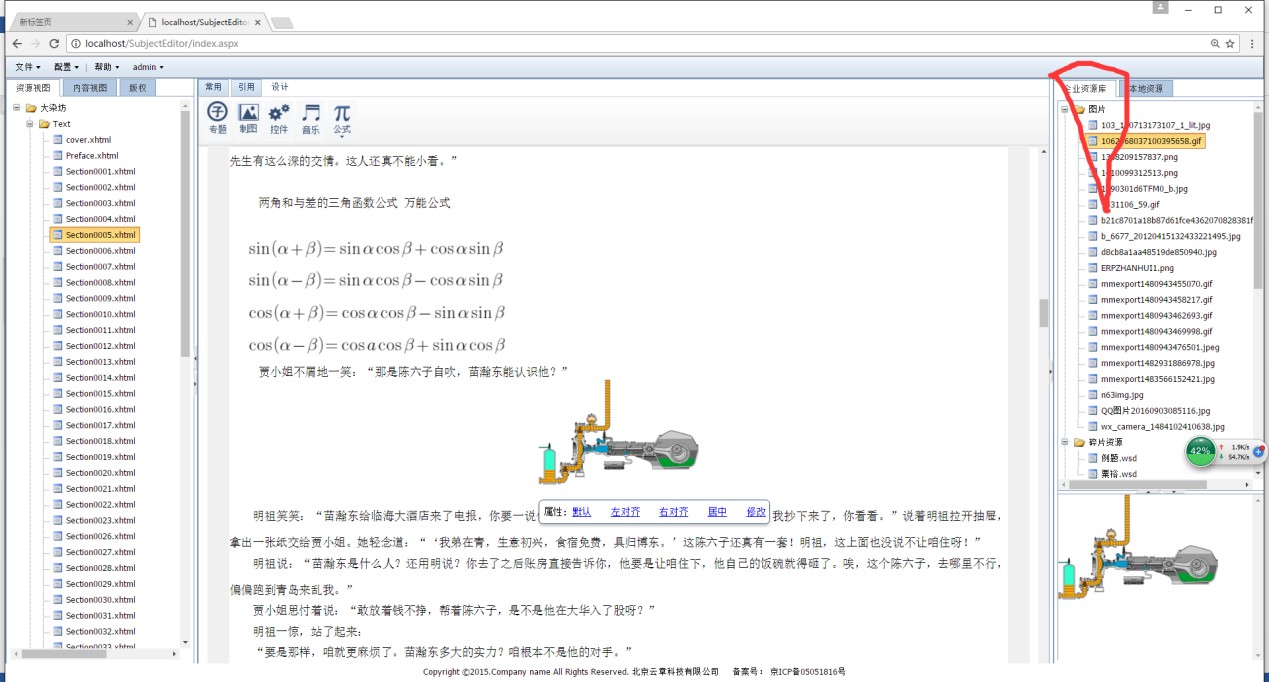
Task: Bookmark page with the star icon
Action: click(x=1230, y=44)
